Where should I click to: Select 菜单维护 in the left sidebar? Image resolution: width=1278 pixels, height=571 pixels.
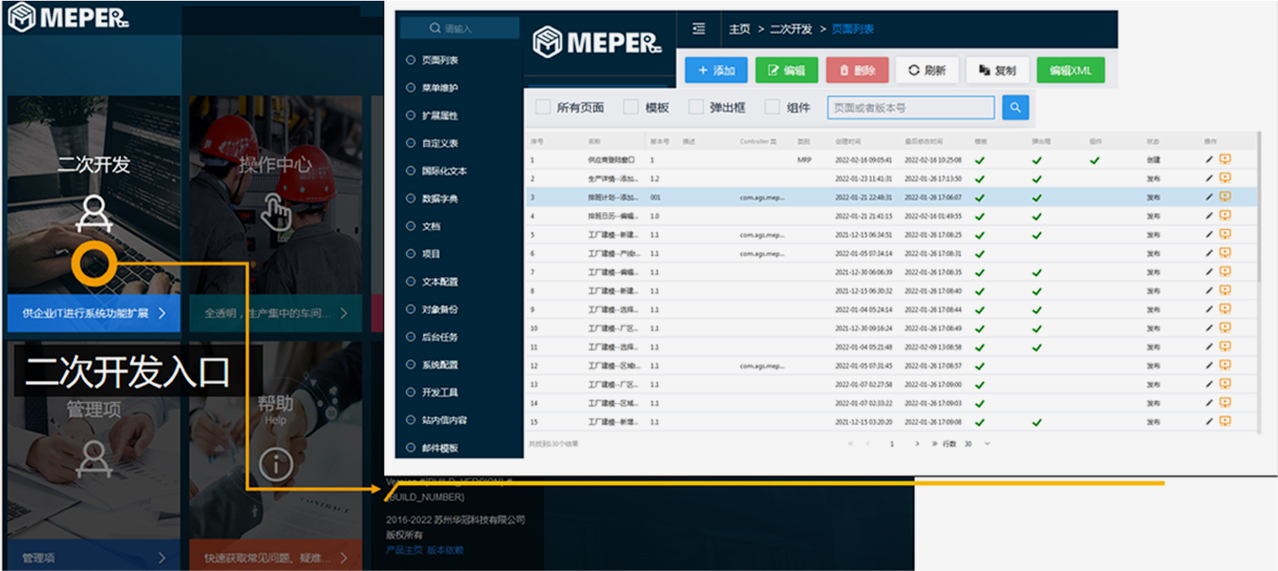pos(439,88)
